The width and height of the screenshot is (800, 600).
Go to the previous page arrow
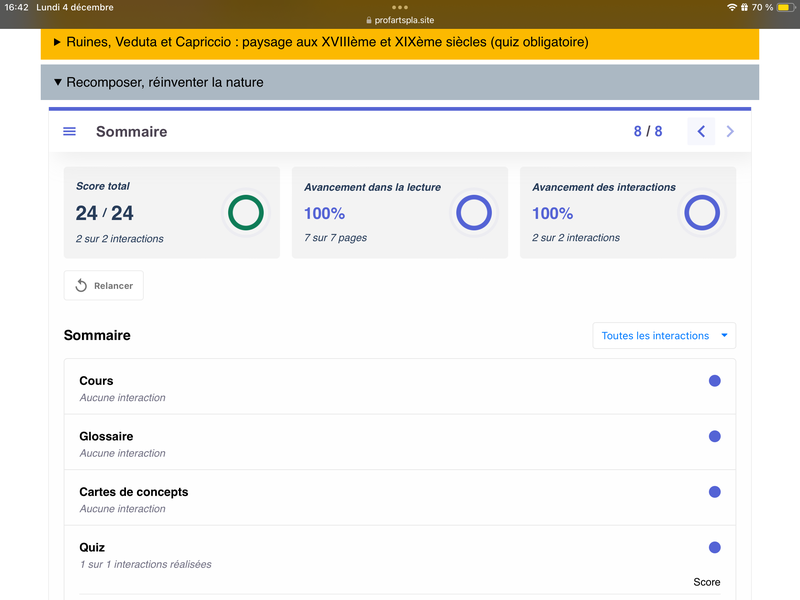[x=701, y=132]
